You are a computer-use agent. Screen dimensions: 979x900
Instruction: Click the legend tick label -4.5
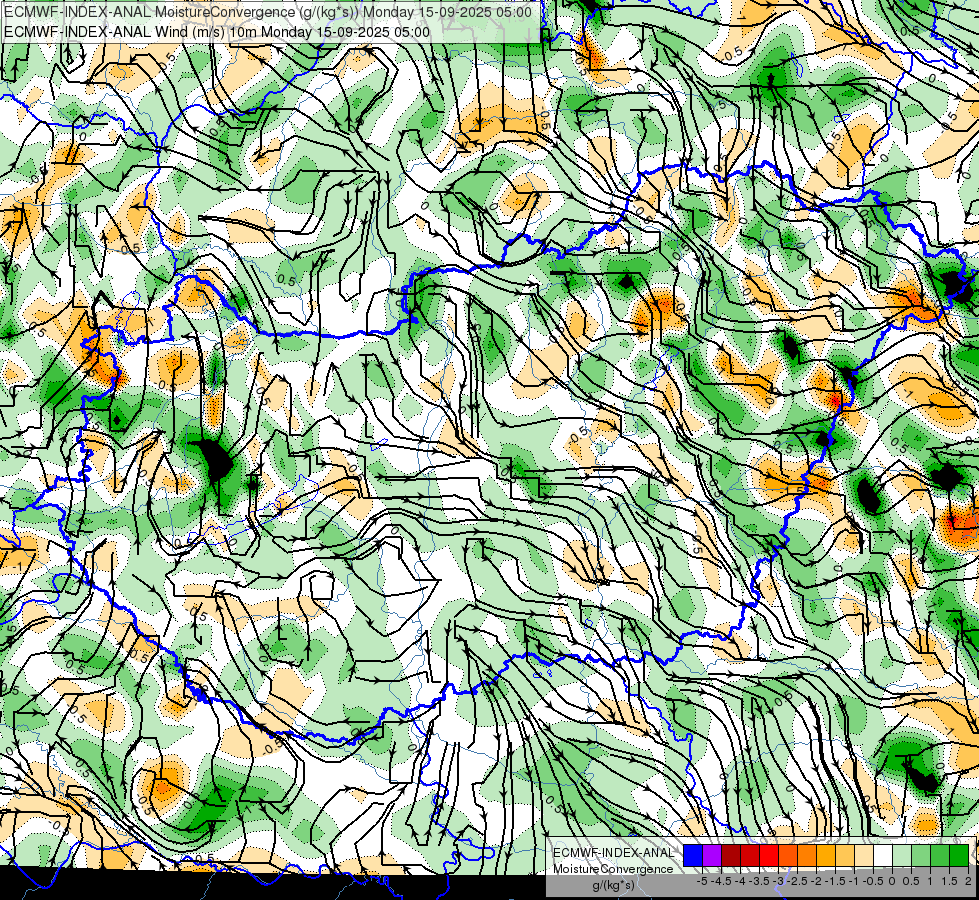(721, 881)
